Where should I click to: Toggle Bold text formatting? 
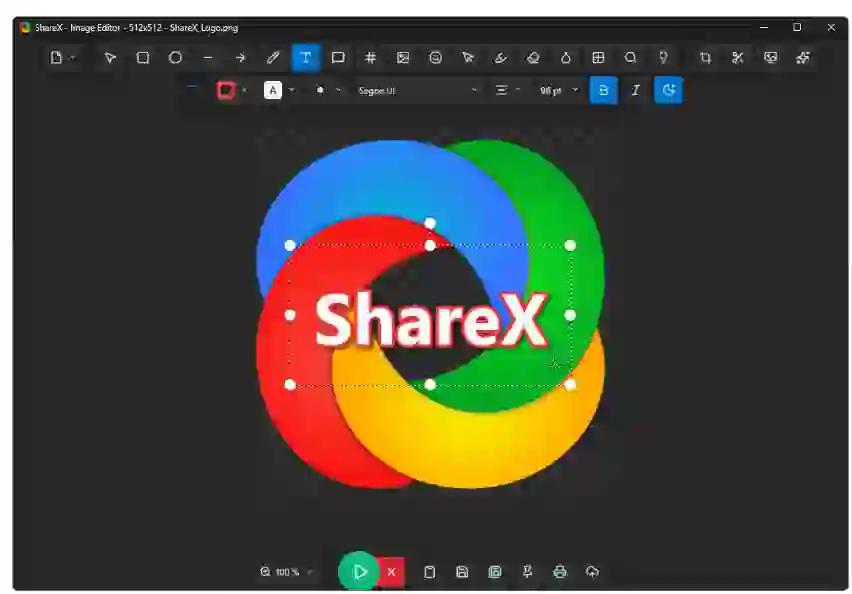(603, 90)
